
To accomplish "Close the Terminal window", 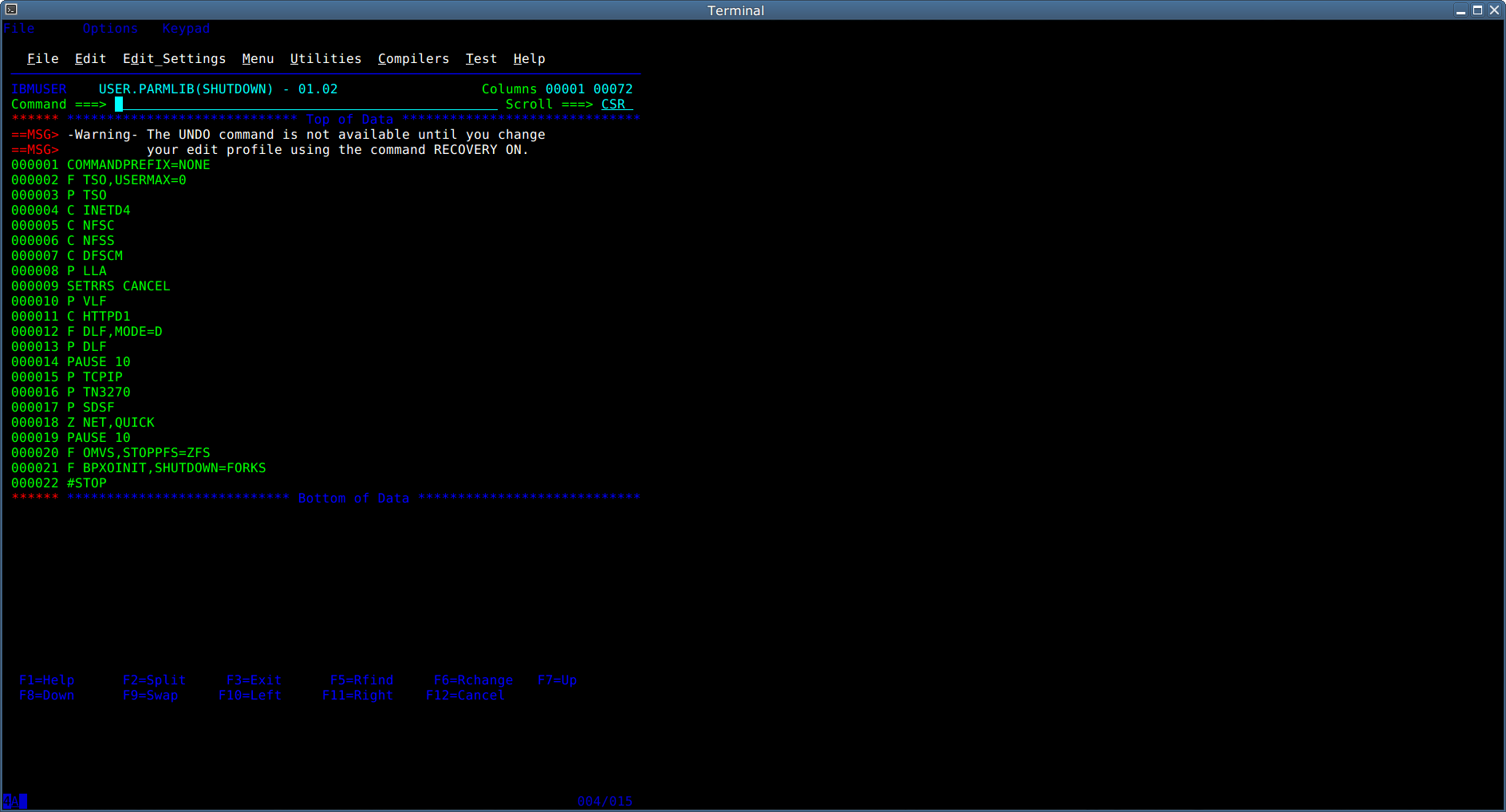I will 1494,10.
